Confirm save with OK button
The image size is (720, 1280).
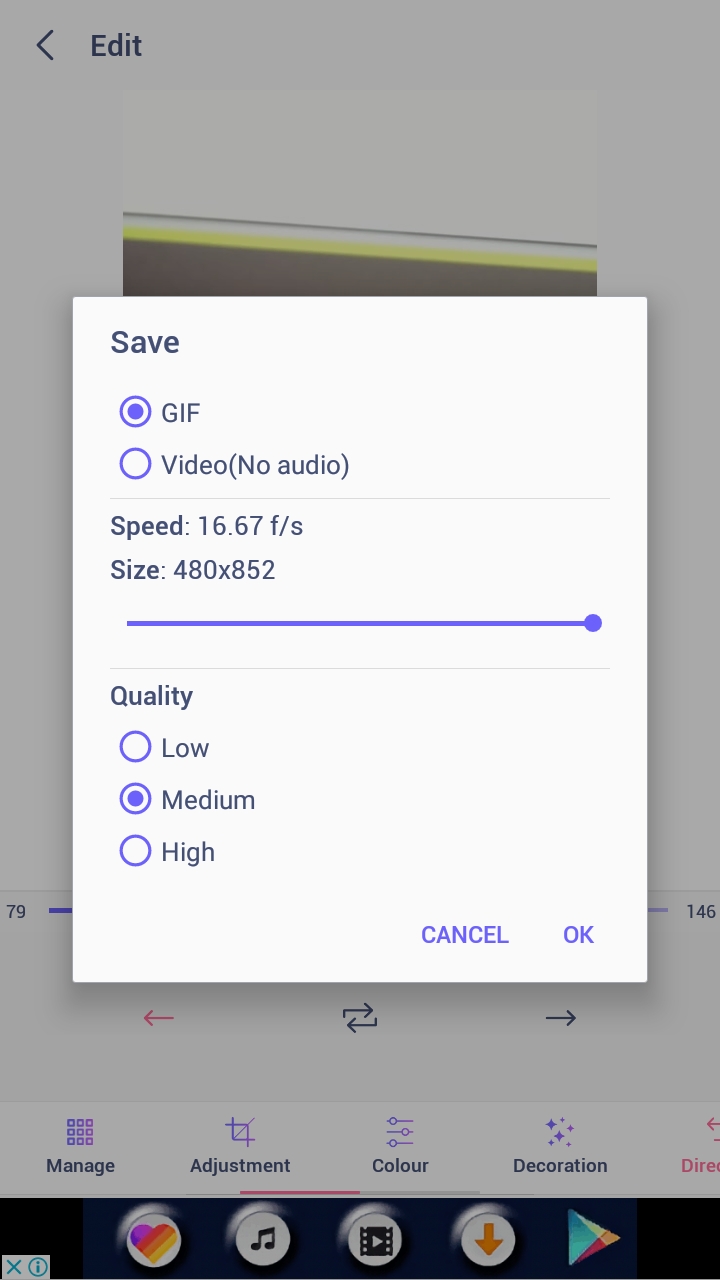pos(578,935)
